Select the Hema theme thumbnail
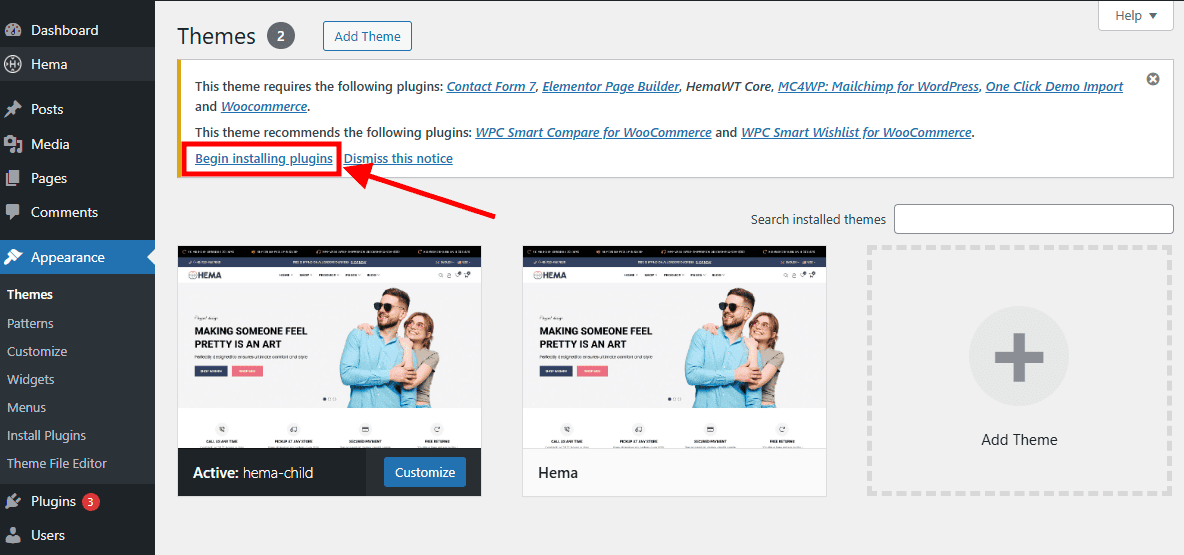 click(674, 347)
